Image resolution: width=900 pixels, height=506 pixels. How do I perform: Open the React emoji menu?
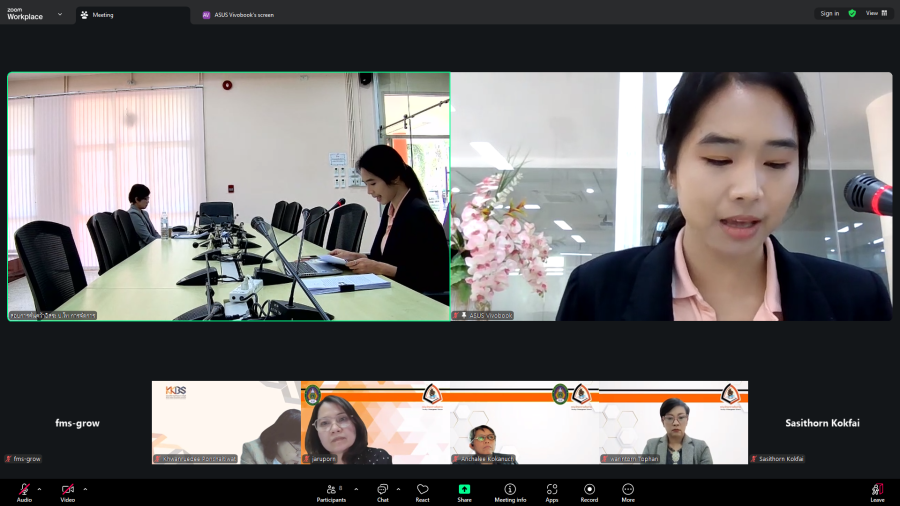coord(423,491)
